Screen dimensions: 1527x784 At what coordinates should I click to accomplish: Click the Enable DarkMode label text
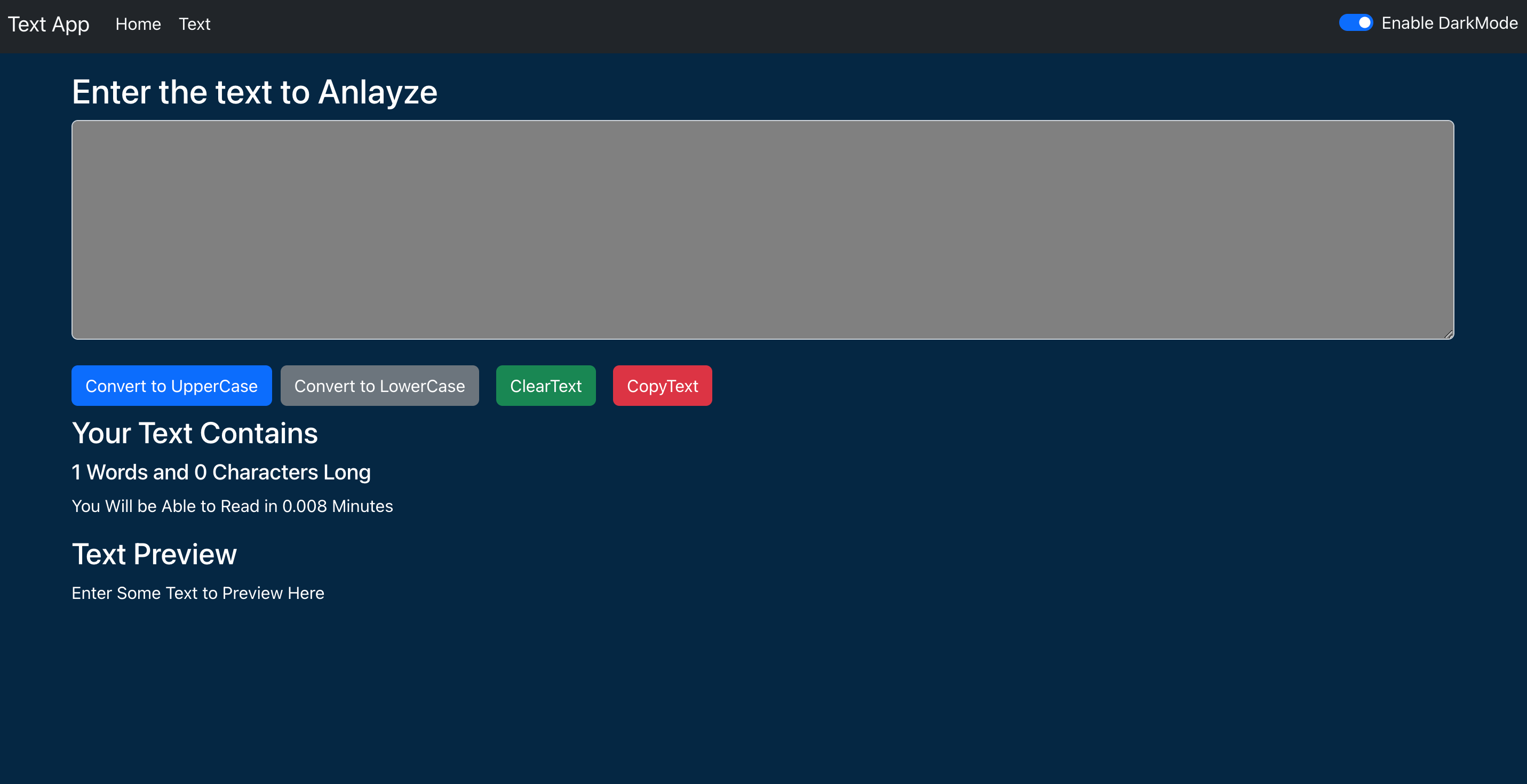click(x=1449, y=23)
